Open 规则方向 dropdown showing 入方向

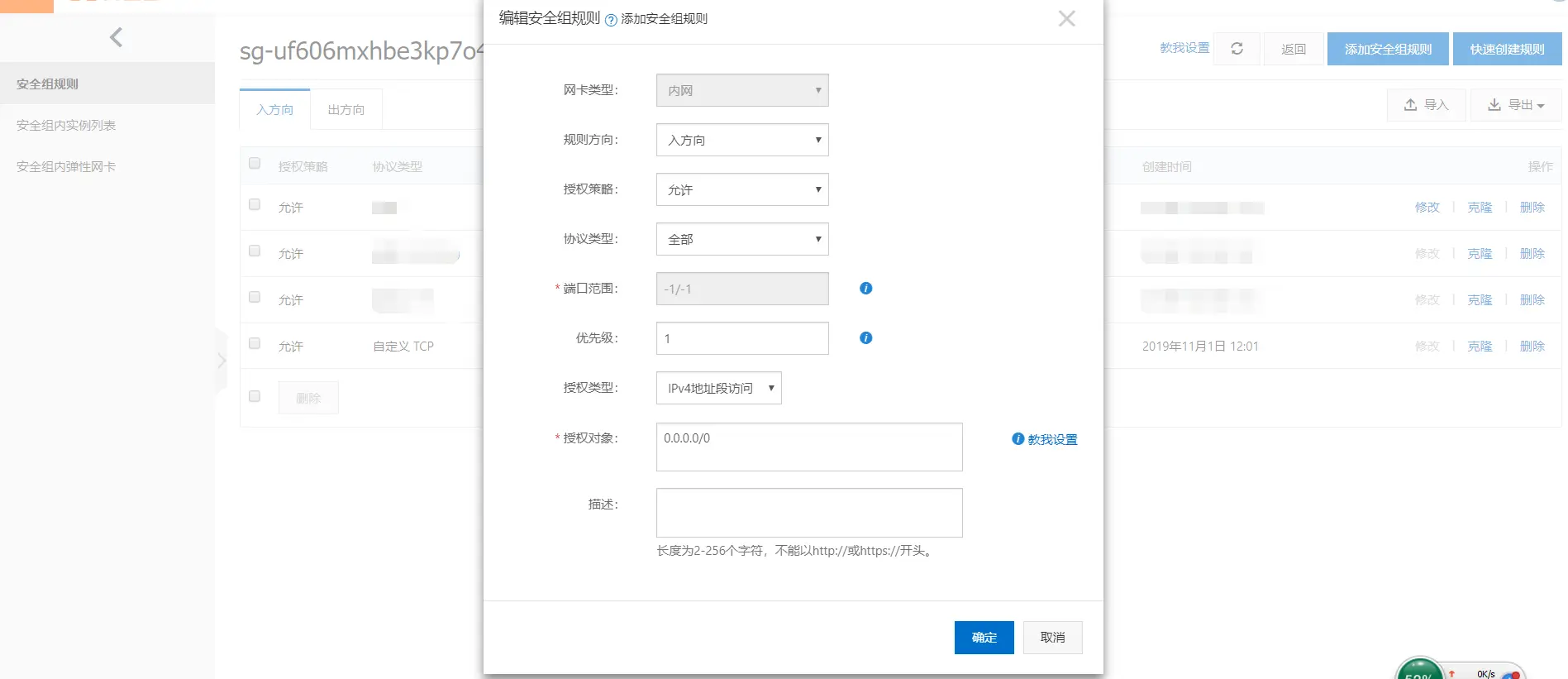coord(742,140)
